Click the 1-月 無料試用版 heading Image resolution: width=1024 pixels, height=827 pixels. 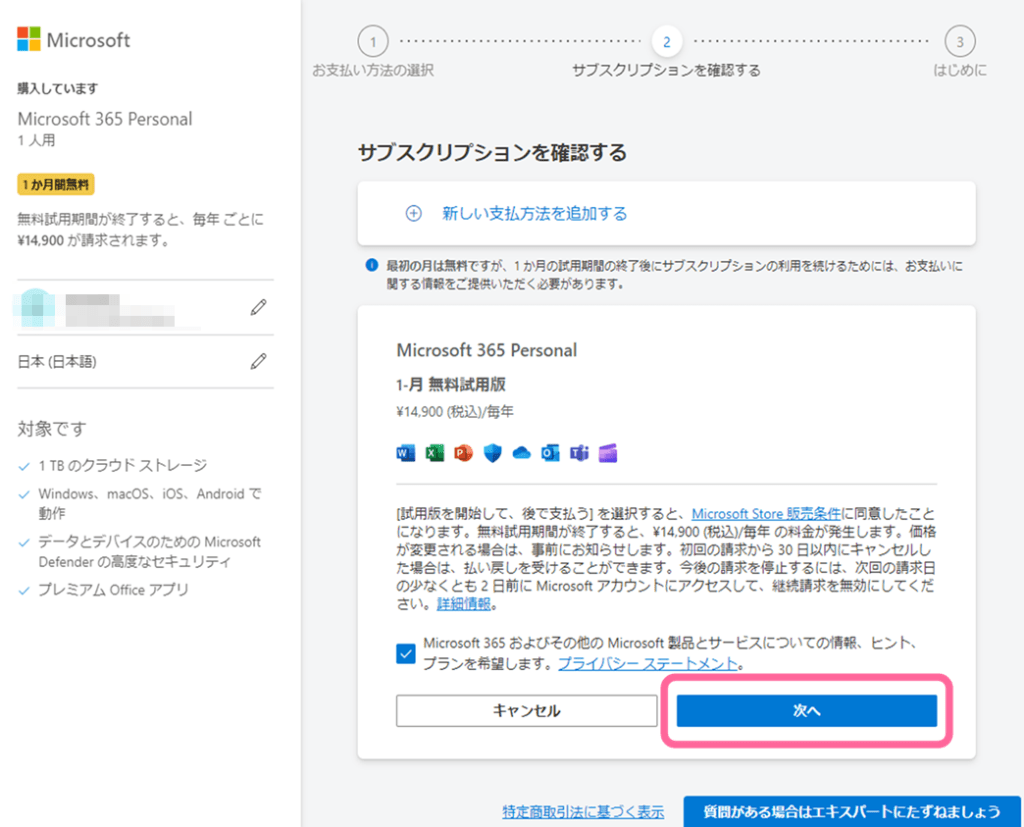[x=451, y=384]
